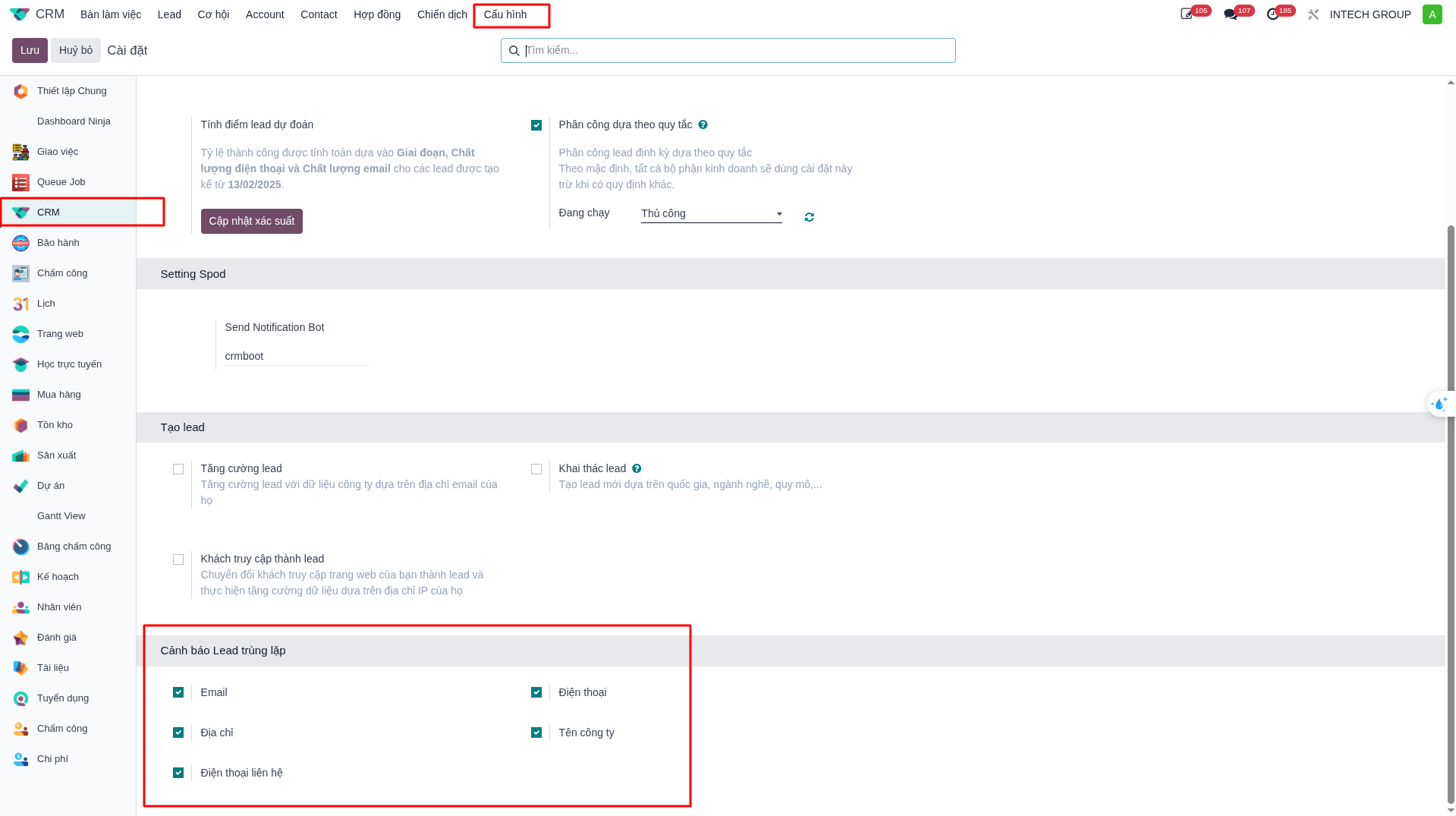1456x816 pixels.
Task: Open the Chiến dịch menu
Action: [x=442, y=14]
